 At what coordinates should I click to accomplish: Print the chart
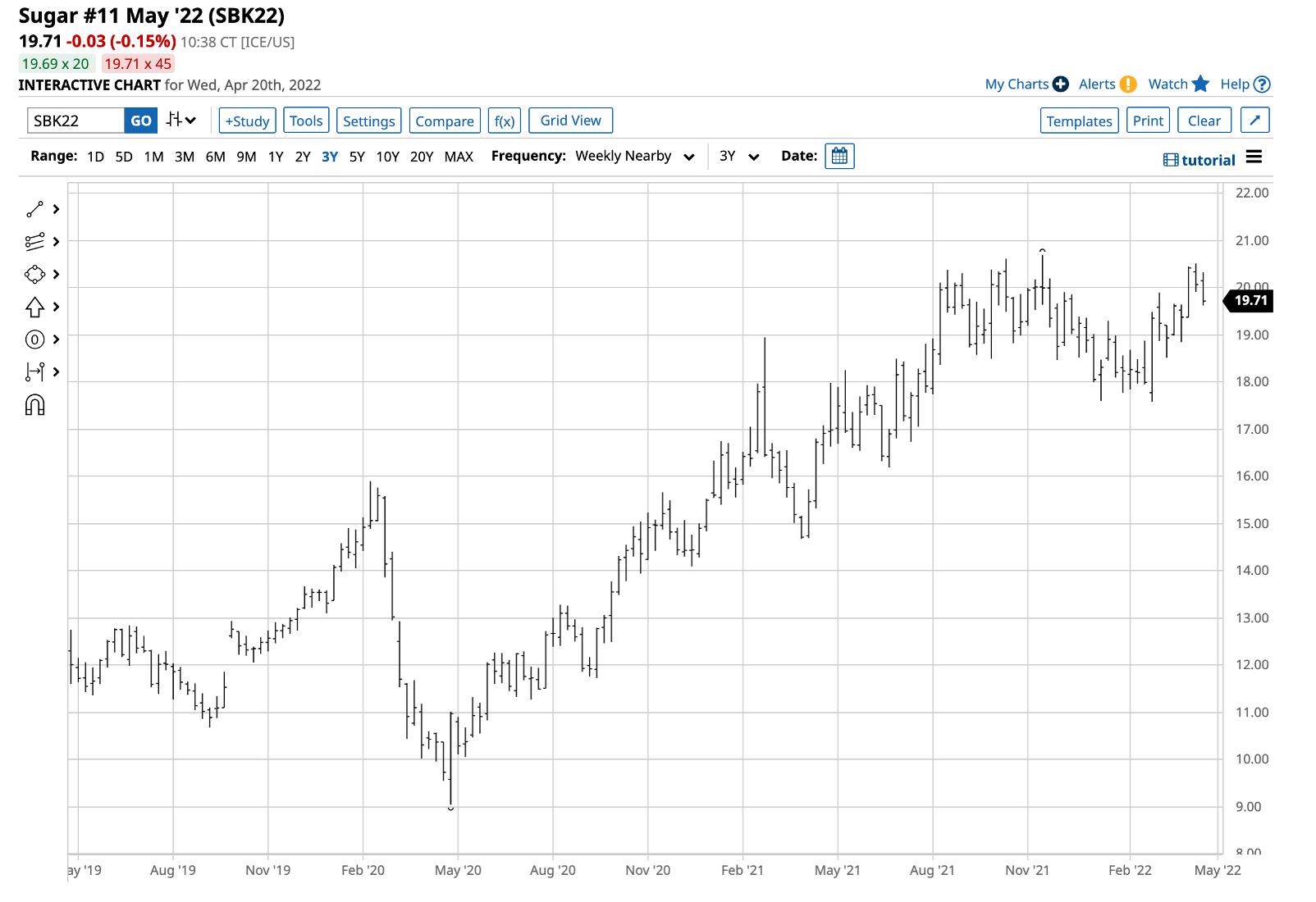click(x=1148, y=121)
